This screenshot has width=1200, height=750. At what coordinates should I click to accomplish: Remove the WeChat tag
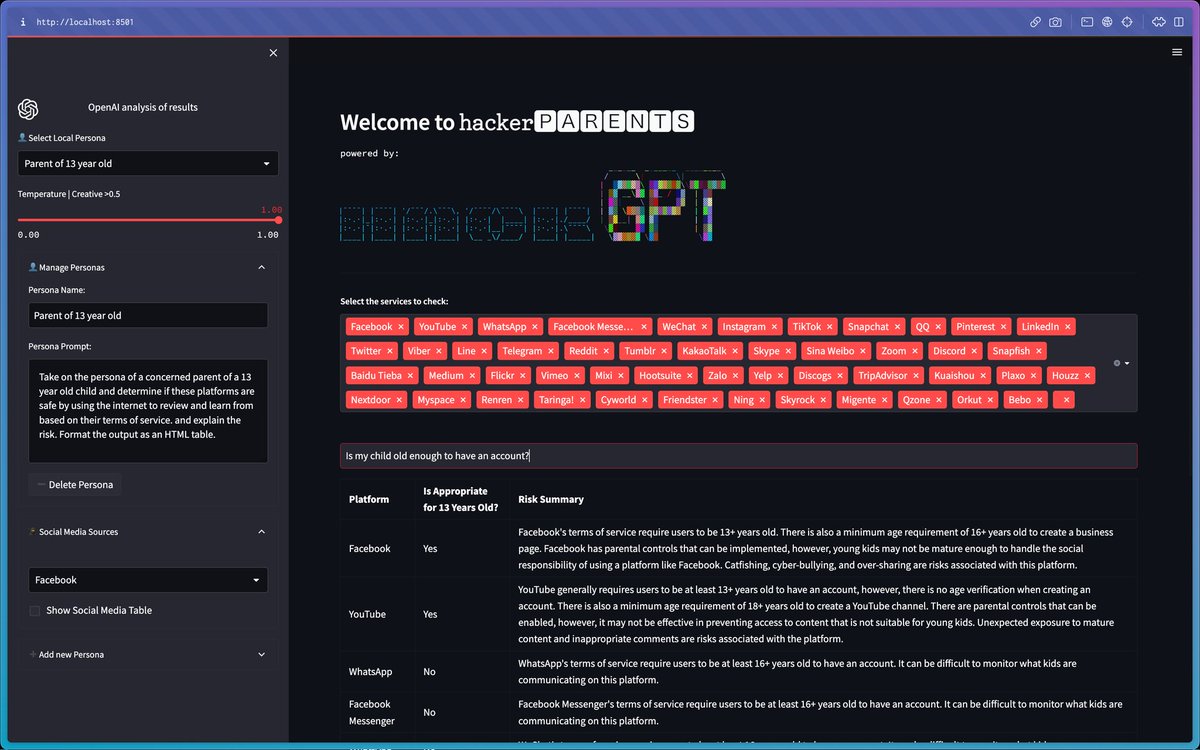pos(704,327)
